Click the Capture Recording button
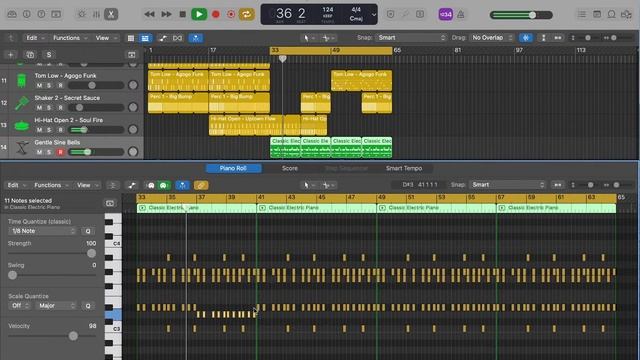Screen dimensions: 640x360 pos(231,14)
